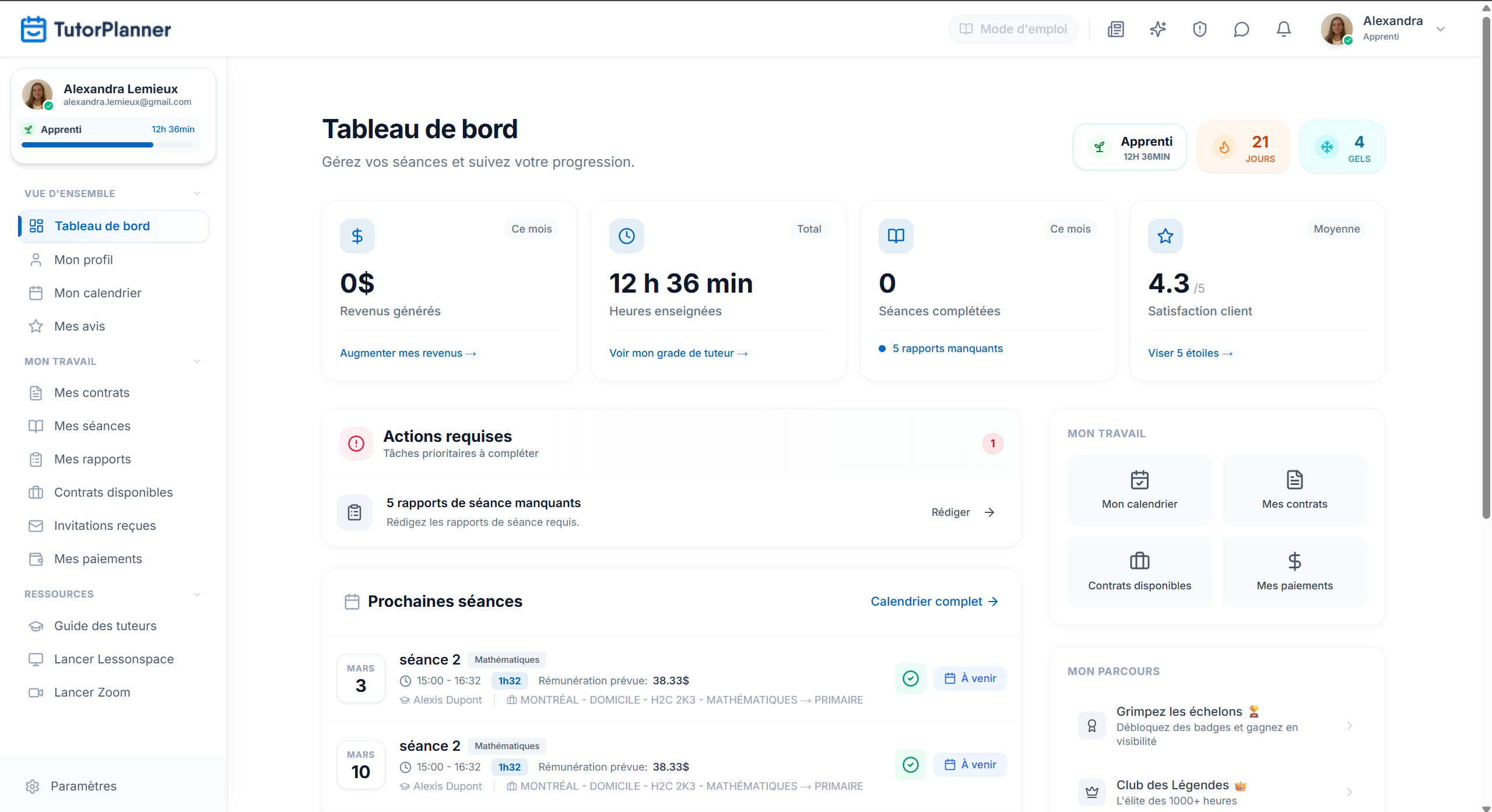Click the 21 jours streak flame badge
The height and width of the screenshot is (812, 1492).
click(1243, 146)
